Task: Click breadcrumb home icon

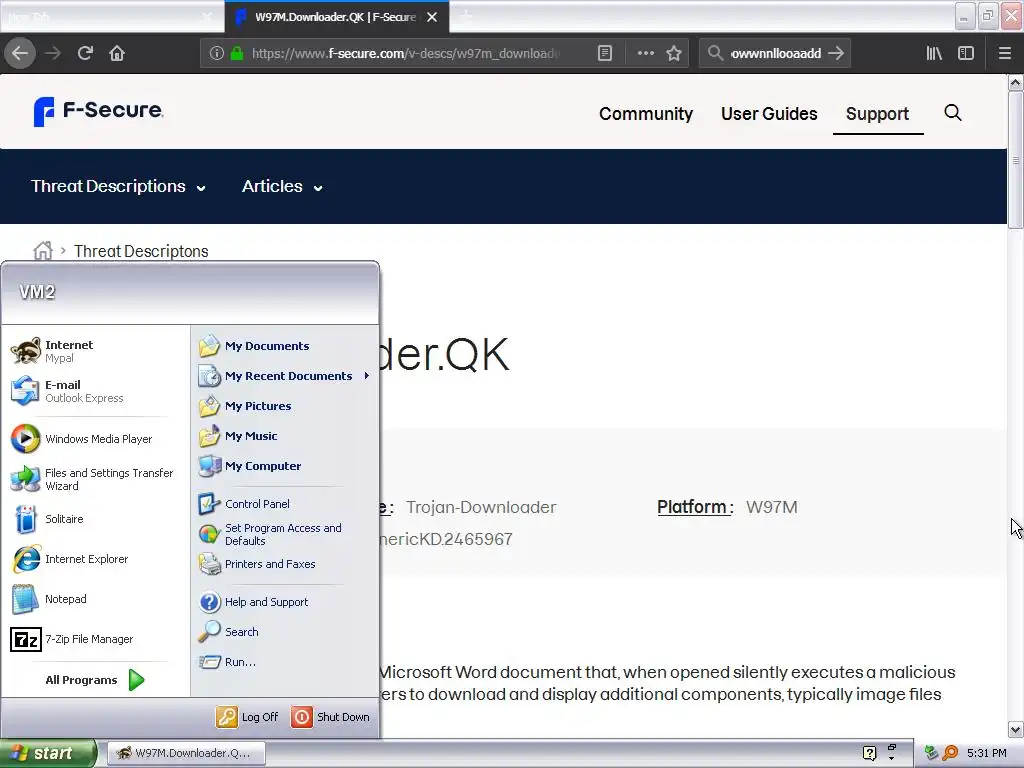Action: [43, 251]
